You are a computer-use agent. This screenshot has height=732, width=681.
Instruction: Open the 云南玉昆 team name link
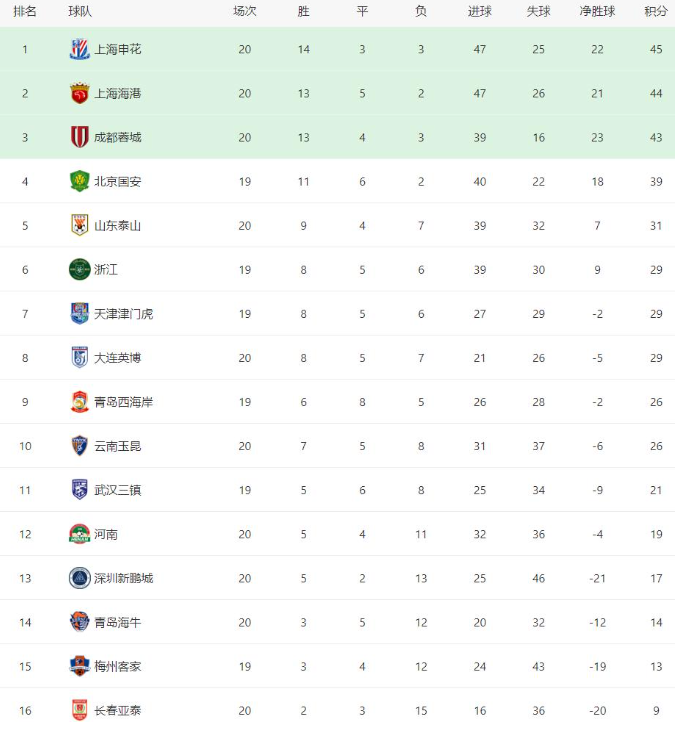[117, 446]
